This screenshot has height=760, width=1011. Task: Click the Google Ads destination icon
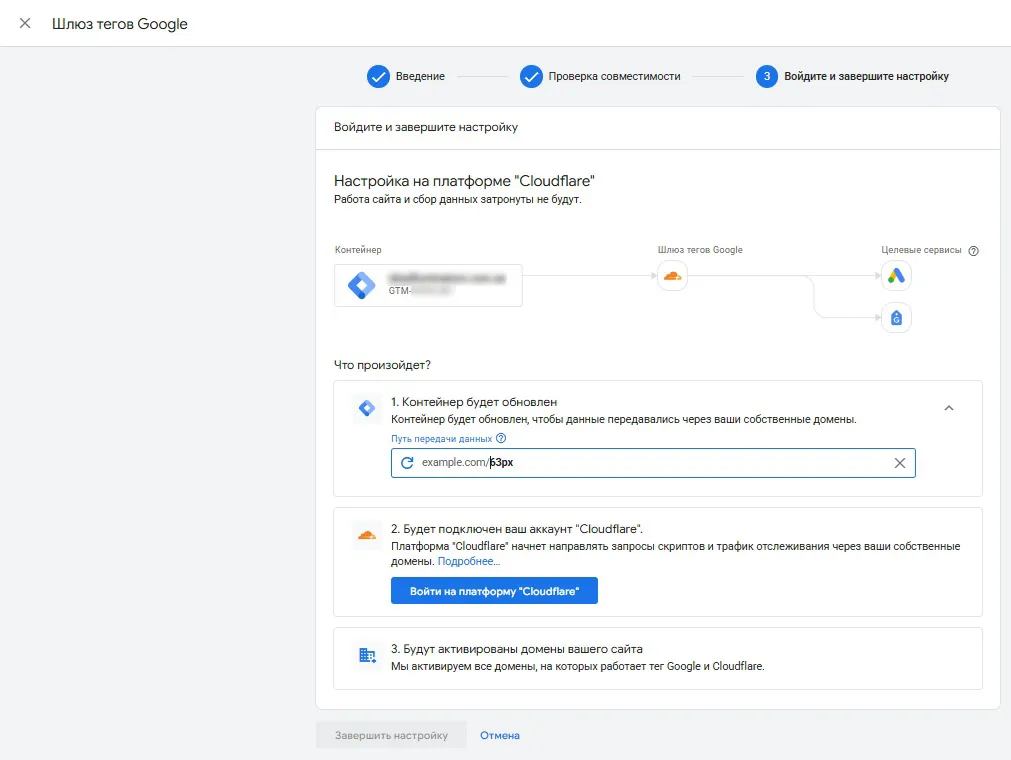tap(896, 276)
